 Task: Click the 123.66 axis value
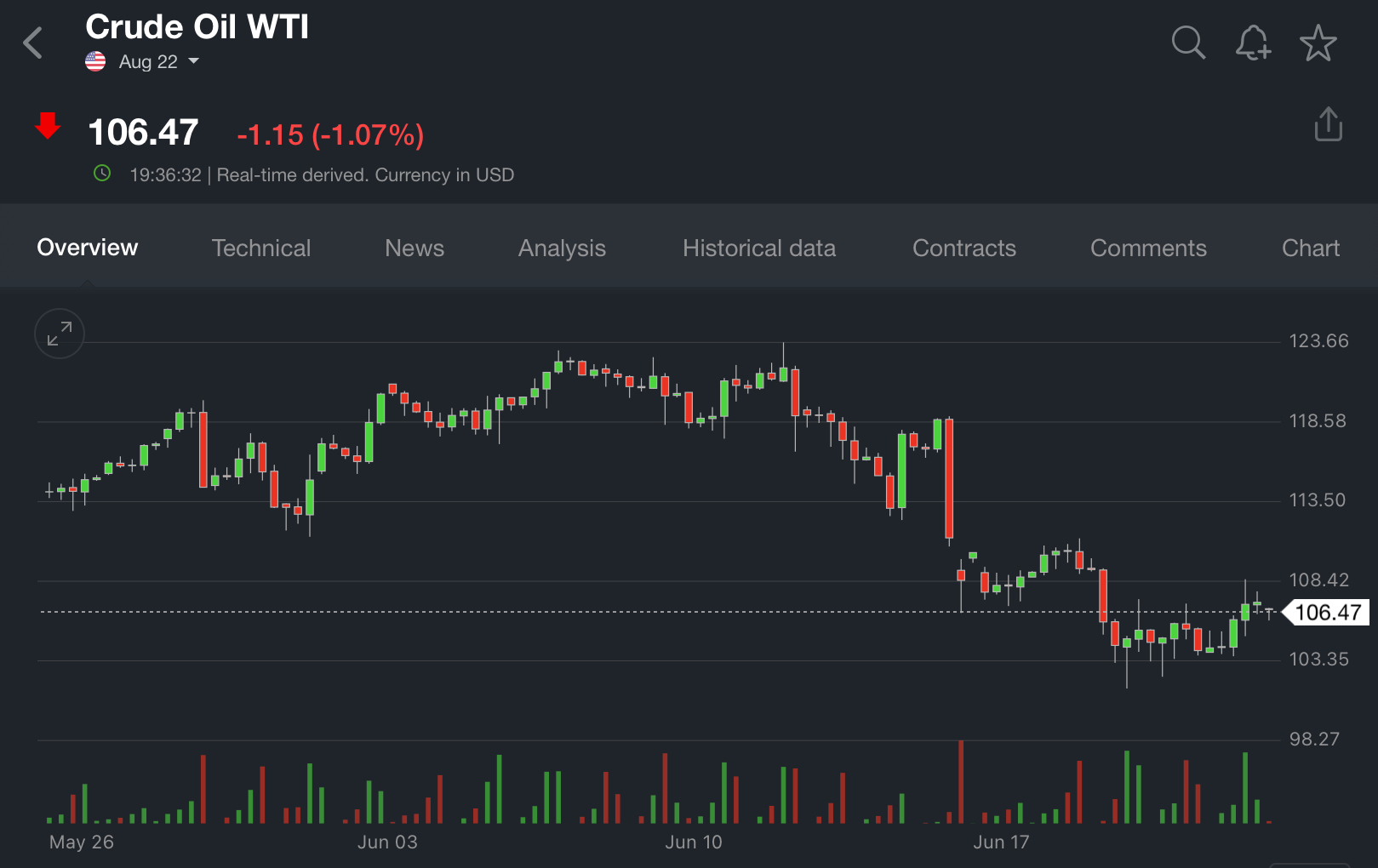[x=1318, y=341]
